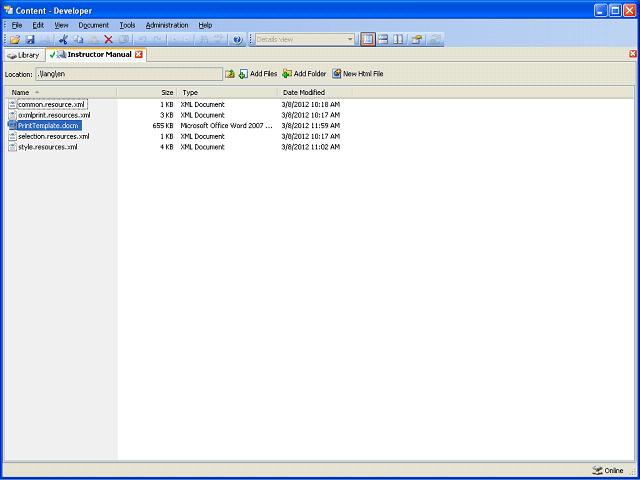Click the 655 KB size cell
Image resolution: width=640 pixels, height=480 pixels.
coord(163,126)
